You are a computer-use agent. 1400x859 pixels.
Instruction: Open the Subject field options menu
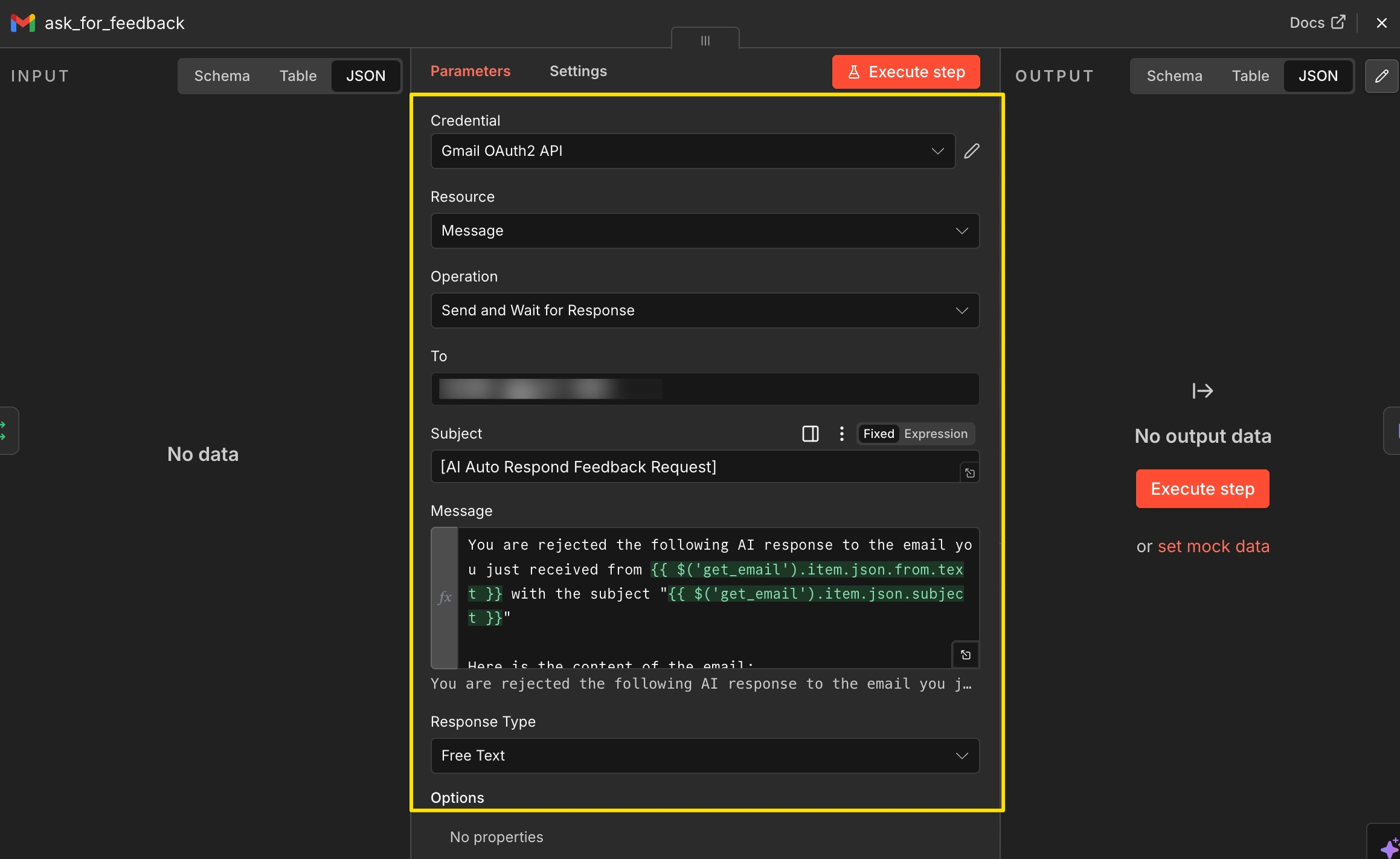[x=841, y=434]
